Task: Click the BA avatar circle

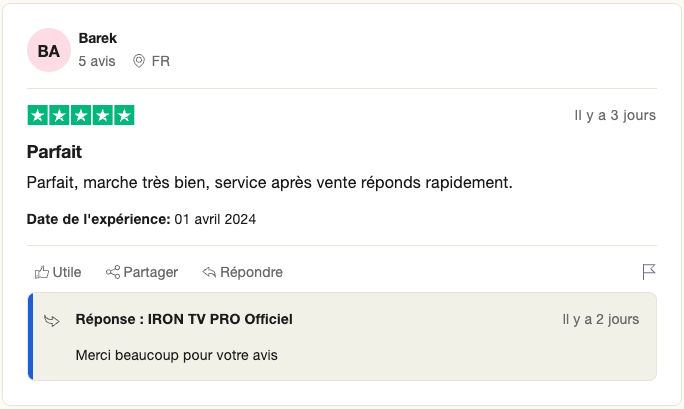Action: [x=49, y=50]
